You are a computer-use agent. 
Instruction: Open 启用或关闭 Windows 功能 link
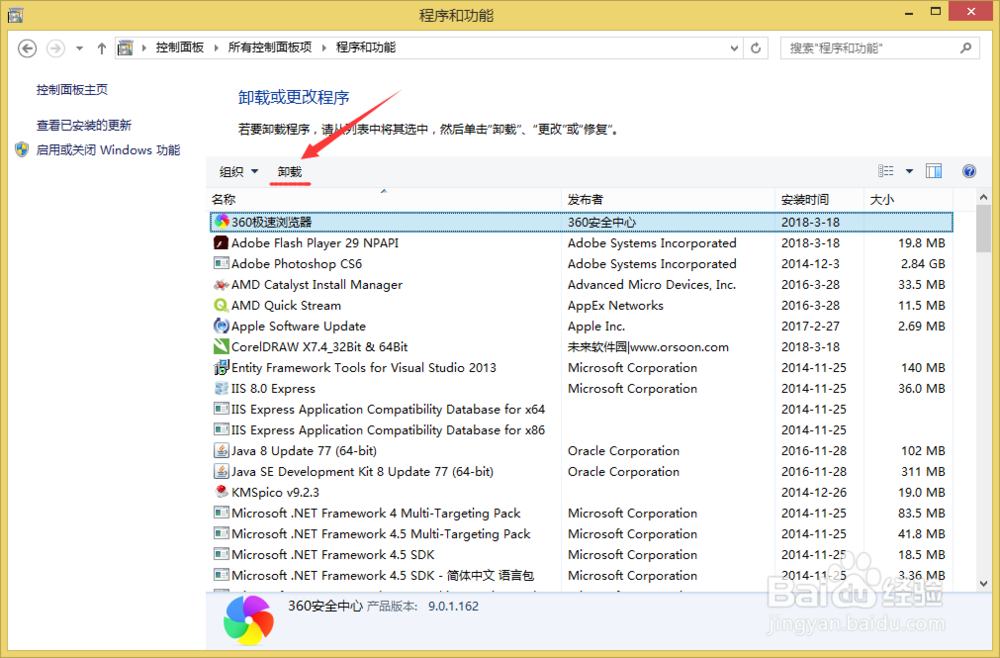[108, 150]
